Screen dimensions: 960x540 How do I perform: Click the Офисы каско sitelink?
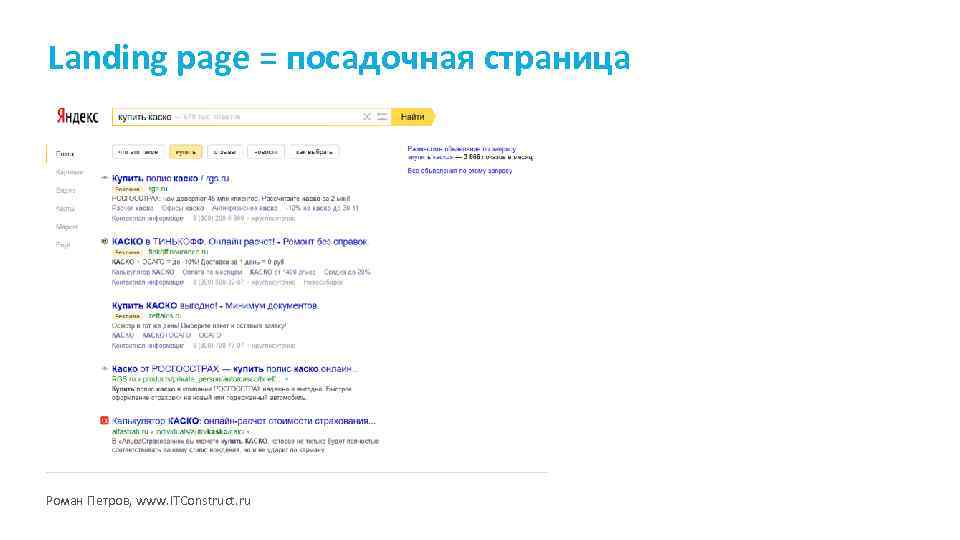[182, 208]
